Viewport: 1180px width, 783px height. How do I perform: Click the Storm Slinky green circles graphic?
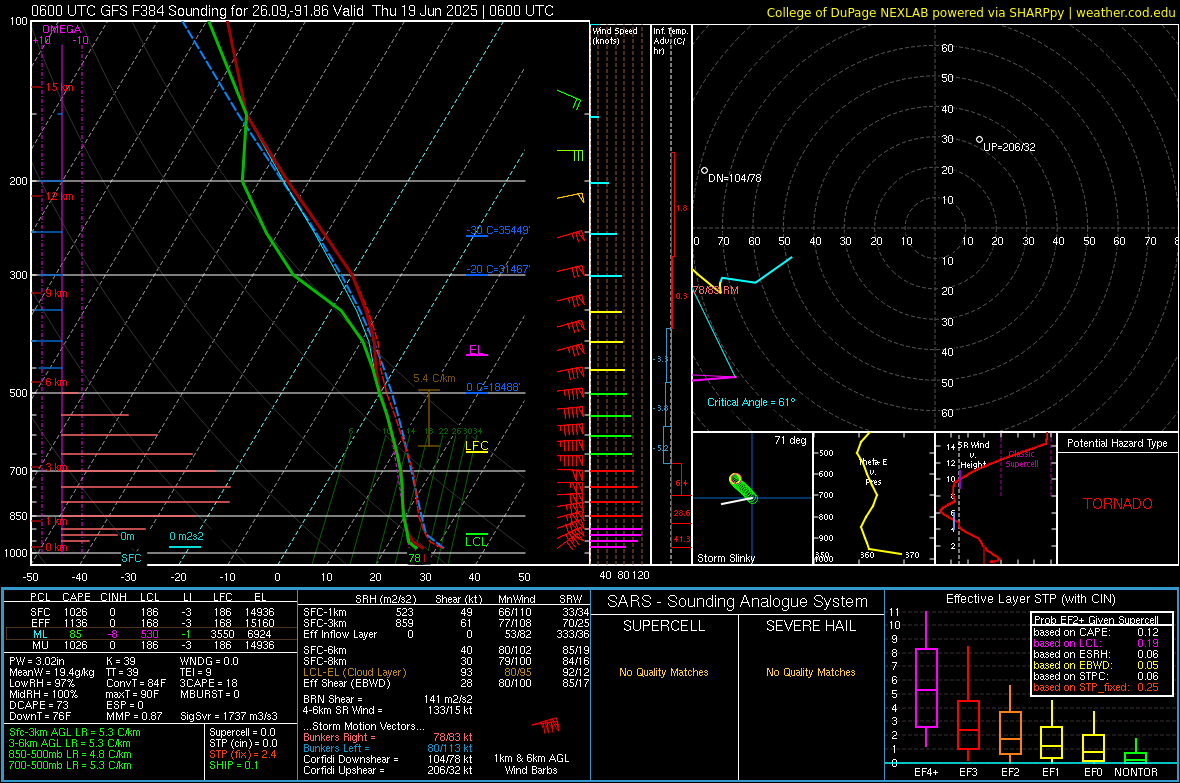pos(743,489)
